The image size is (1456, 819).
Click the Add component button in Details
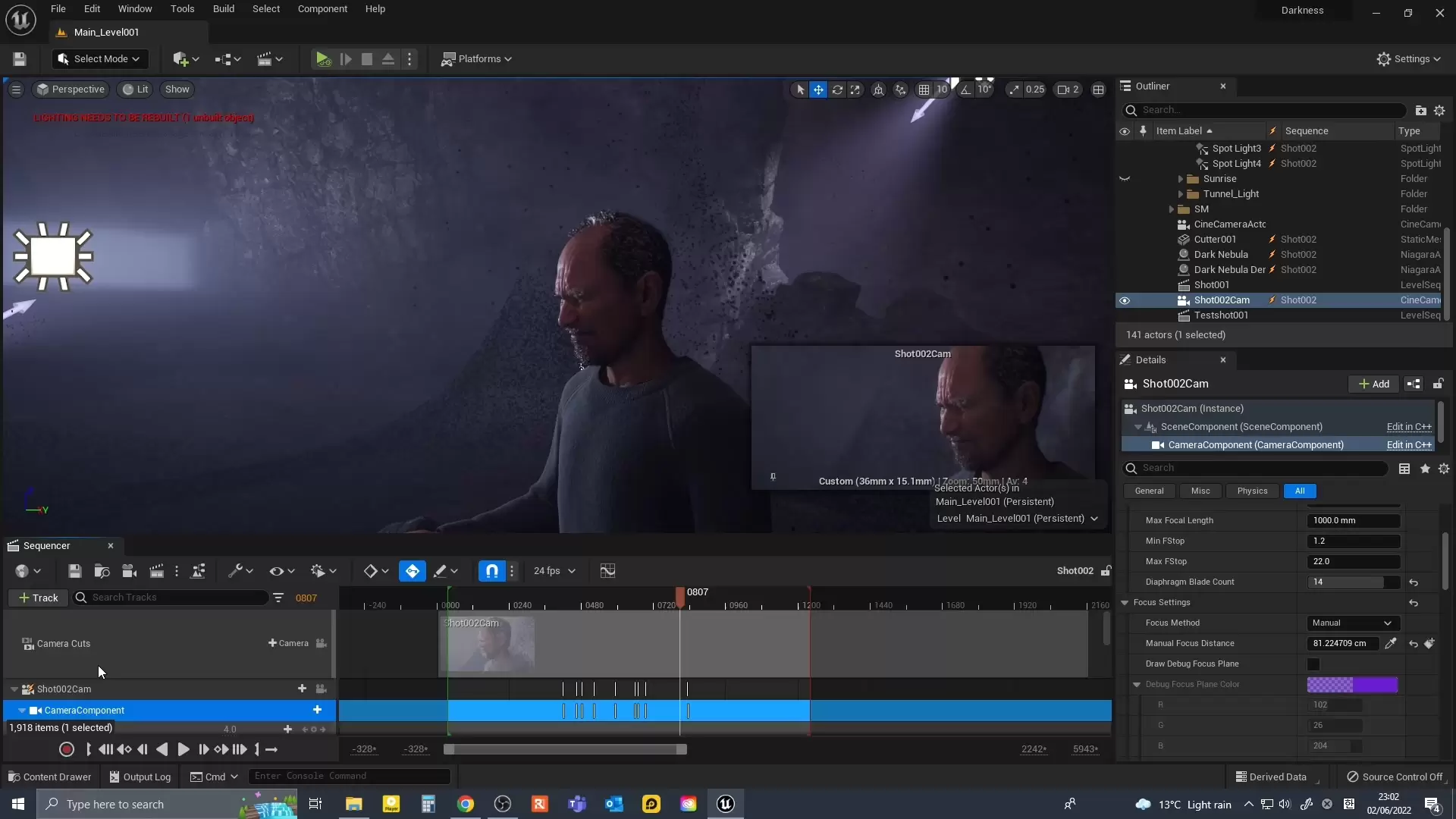point(1374,384)
